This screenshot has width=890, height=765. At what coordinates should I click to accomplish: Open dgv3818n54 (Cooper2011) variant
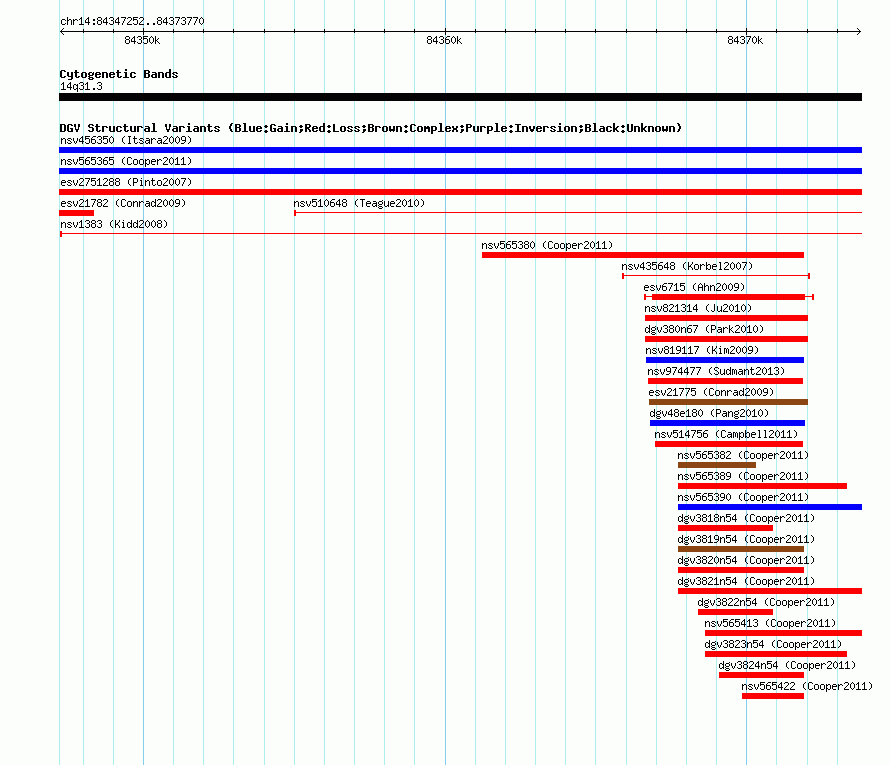[x=725, y=528]
